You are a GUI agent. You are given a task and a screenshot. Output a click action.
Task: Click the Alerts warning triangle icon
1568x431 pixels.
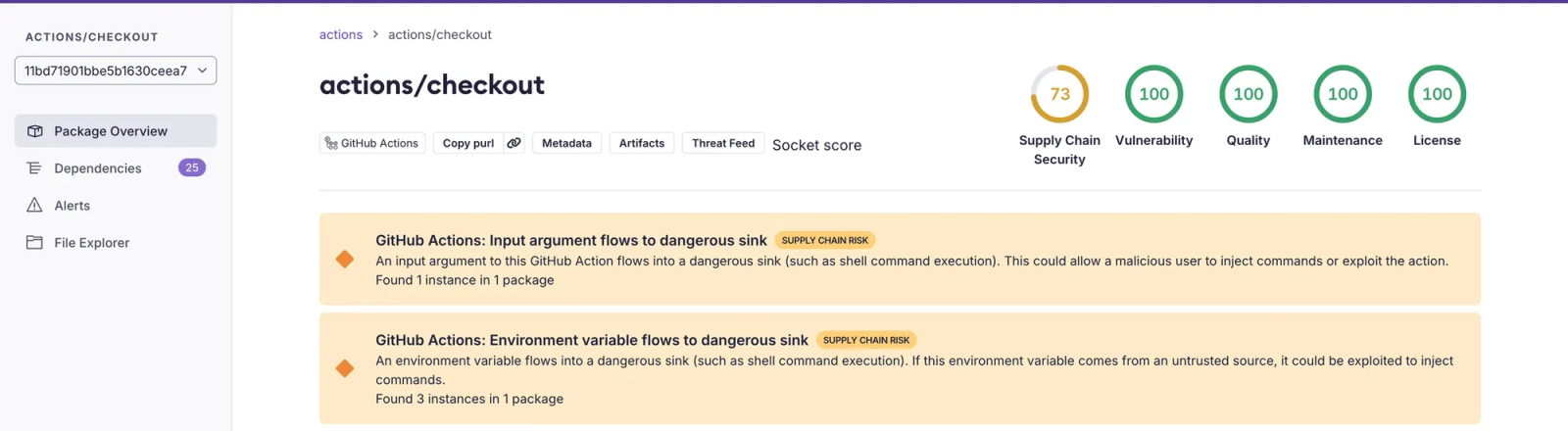coord(34,206)
